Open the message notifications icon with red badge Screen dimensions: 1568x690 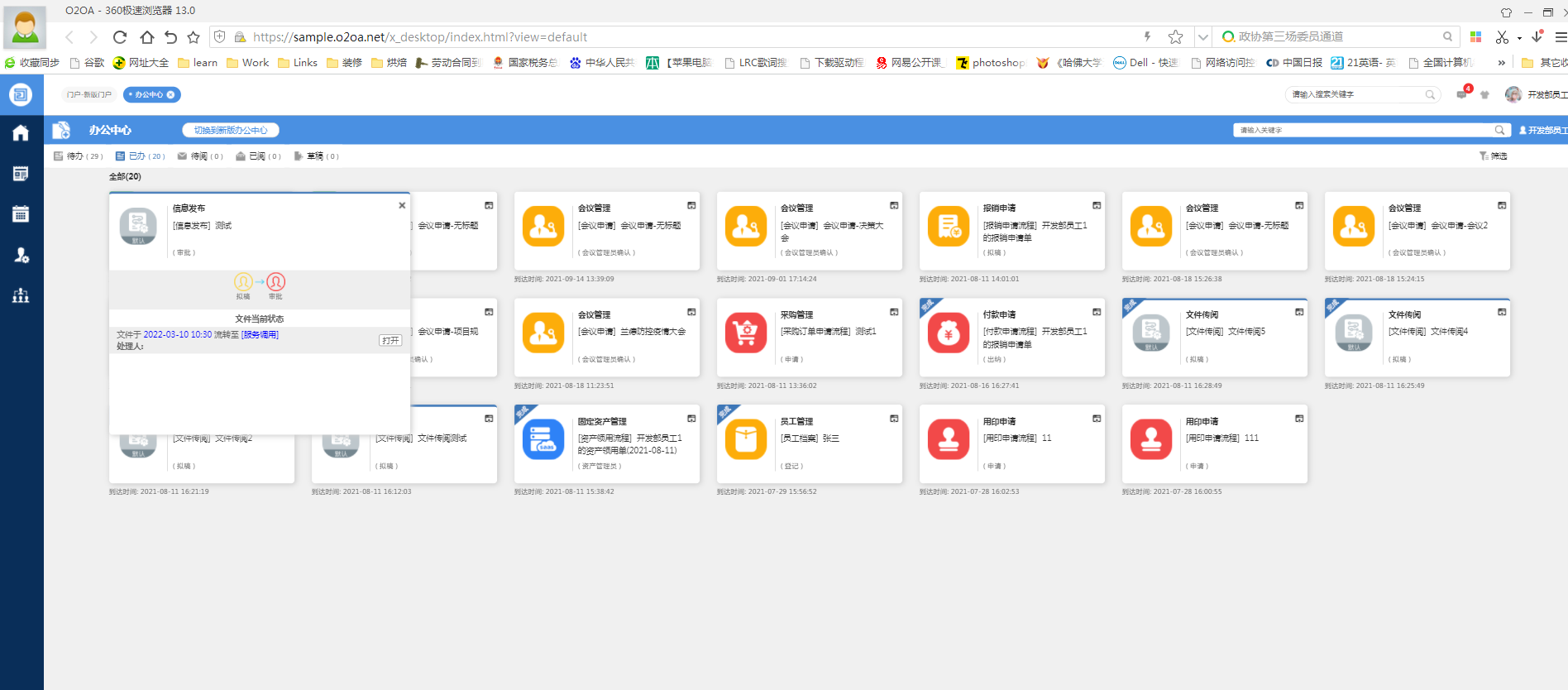pyautogui.click(x=1462, y=93)
